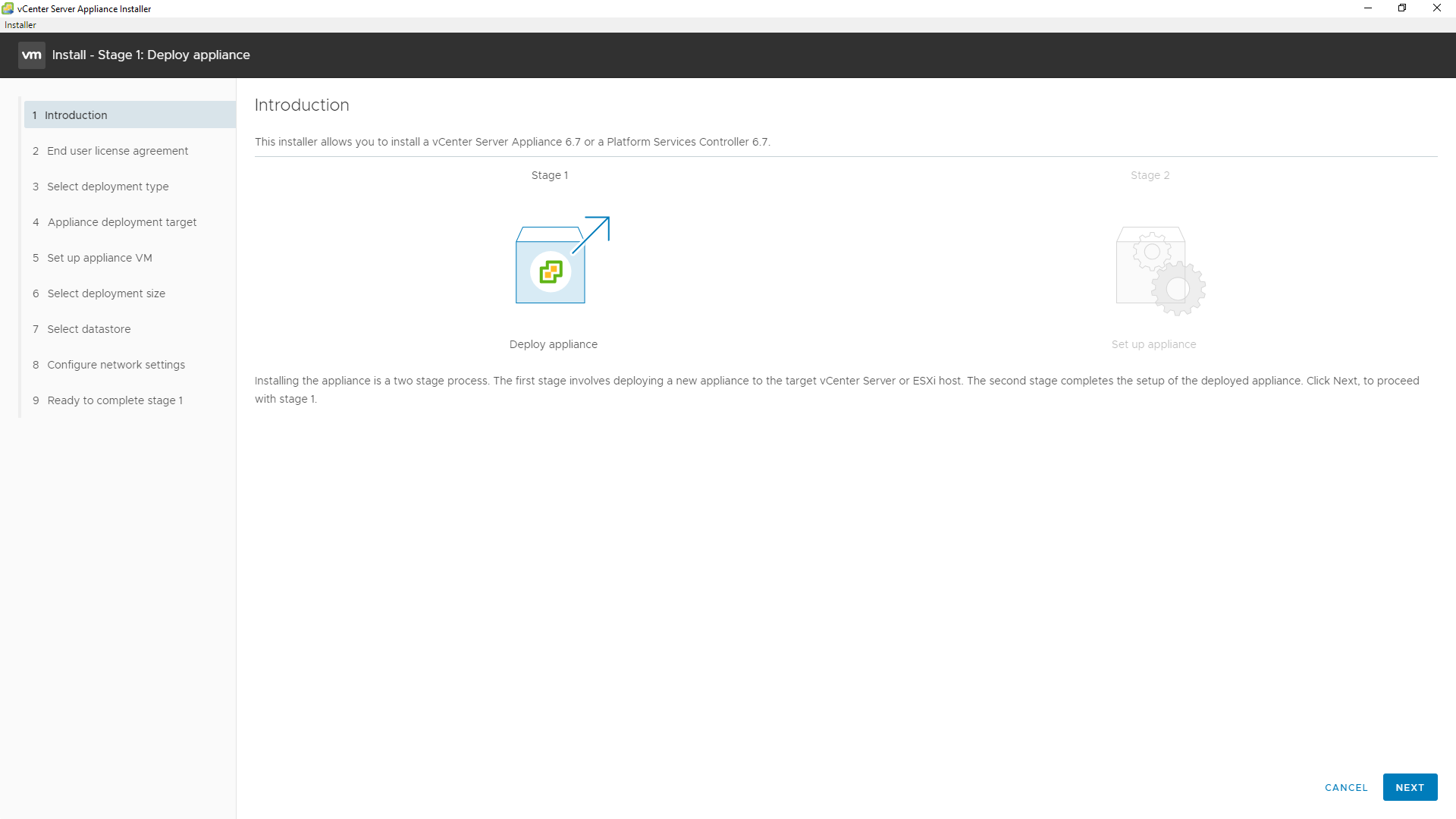The height and width of the screenshot is (819, 1456).
Task: Click the Stage 2 label
Action: 1150,175
